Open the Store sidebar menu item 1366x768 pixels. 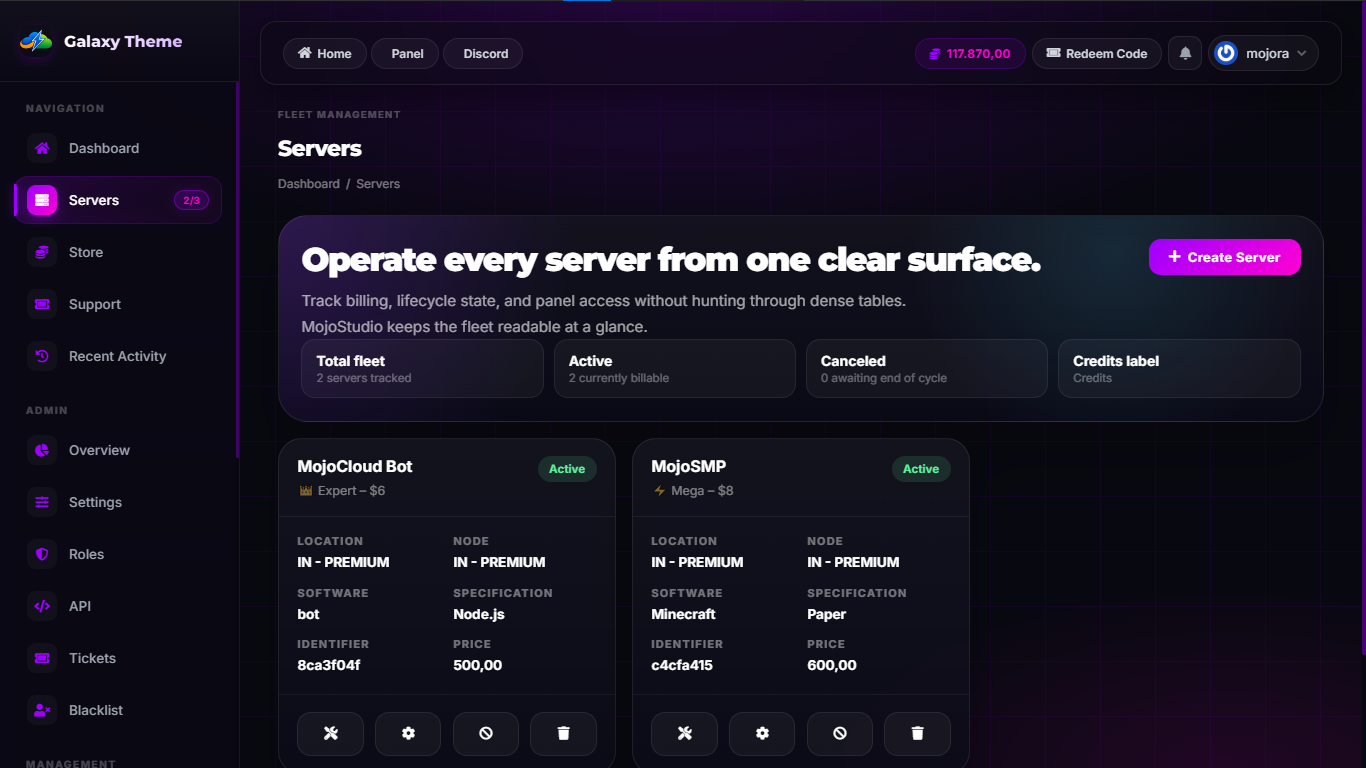pos(86,252)
